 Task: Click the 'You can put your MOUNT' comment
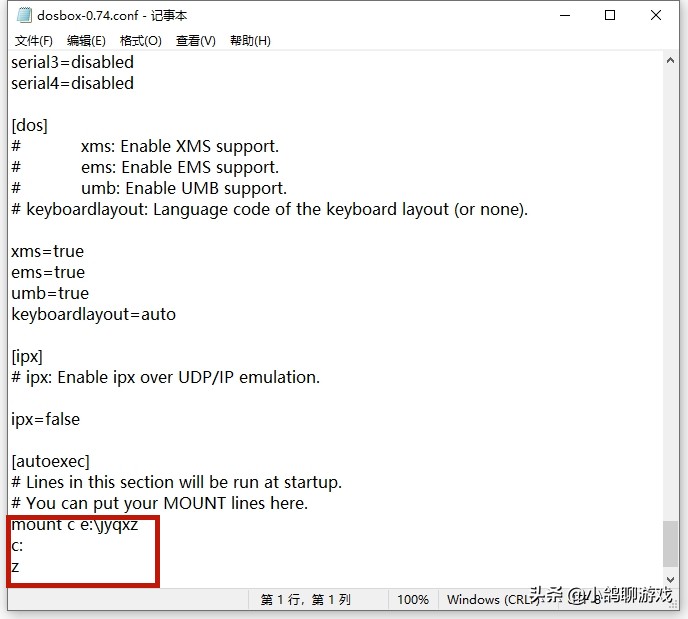point(160,504)
